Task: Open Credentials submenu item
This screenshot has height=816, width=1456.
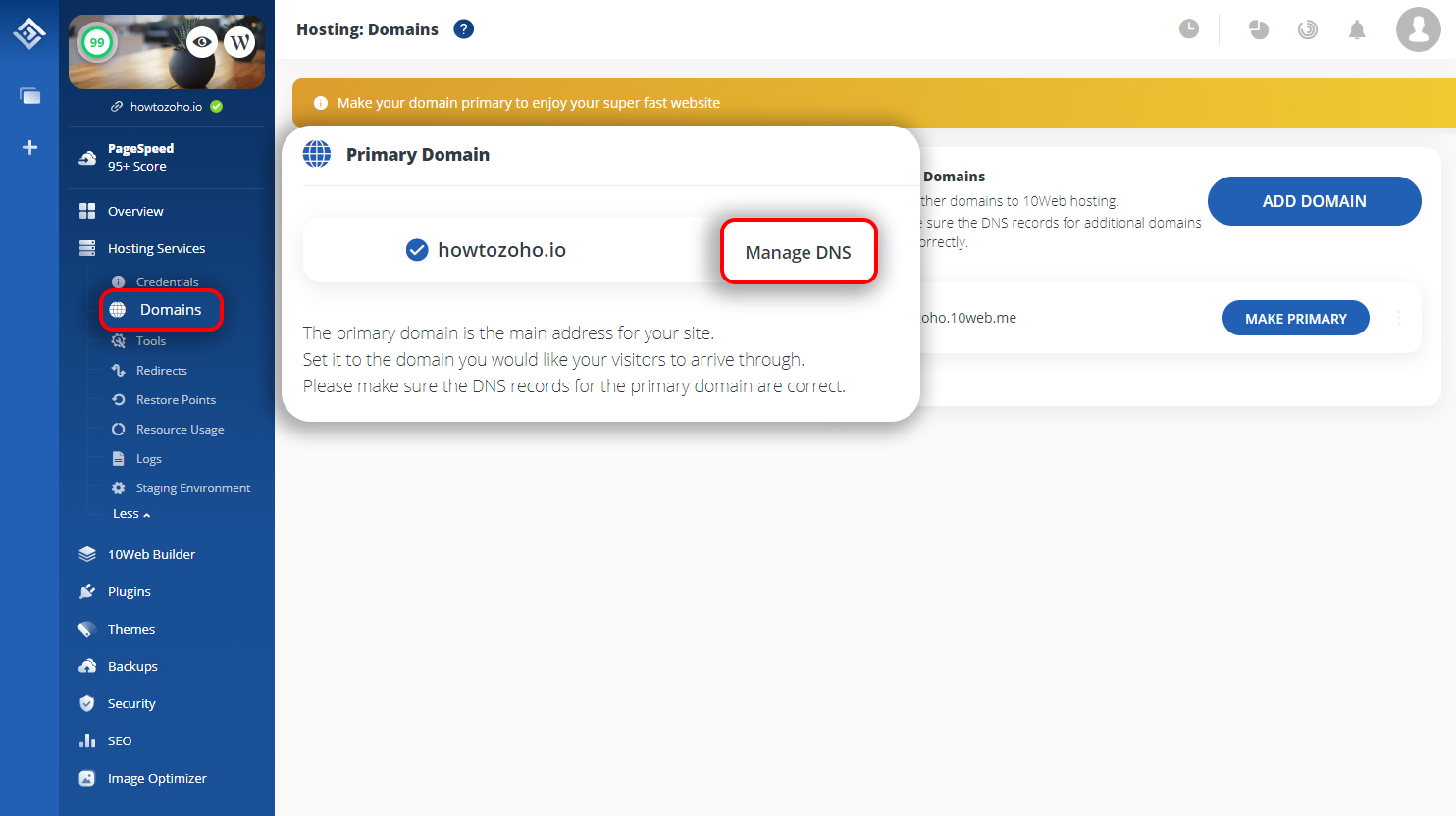Action: coord(167,281)
